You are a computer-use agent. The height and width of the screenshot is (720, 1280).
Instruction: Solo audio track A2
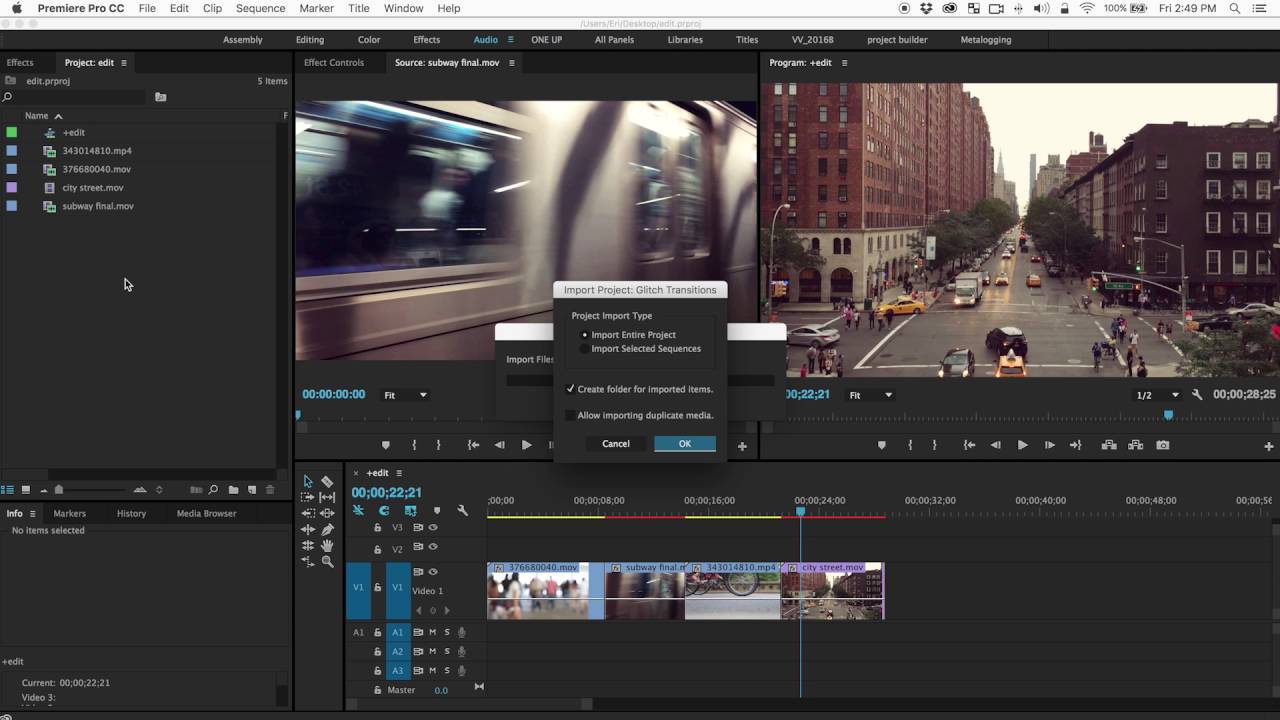coord(447,651)
